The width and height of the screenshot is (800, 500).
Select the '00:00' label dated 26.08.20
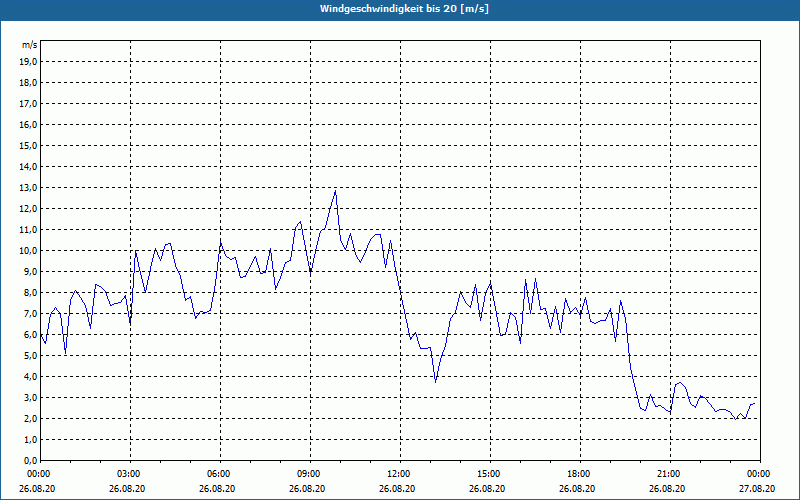(38, 474)
